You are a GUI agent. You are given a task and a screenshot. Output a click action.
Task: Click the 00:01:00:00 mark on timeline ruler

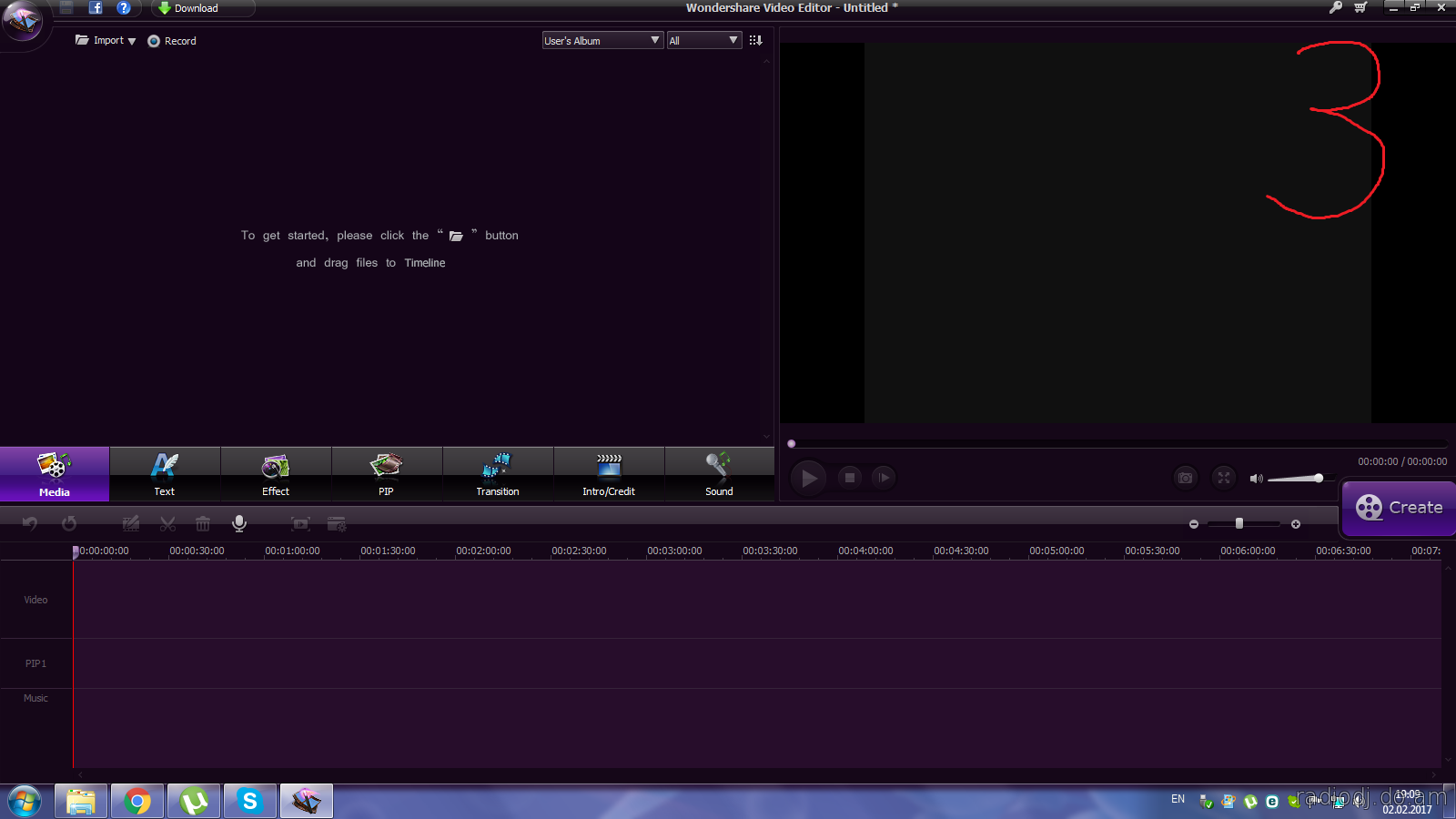292,551
